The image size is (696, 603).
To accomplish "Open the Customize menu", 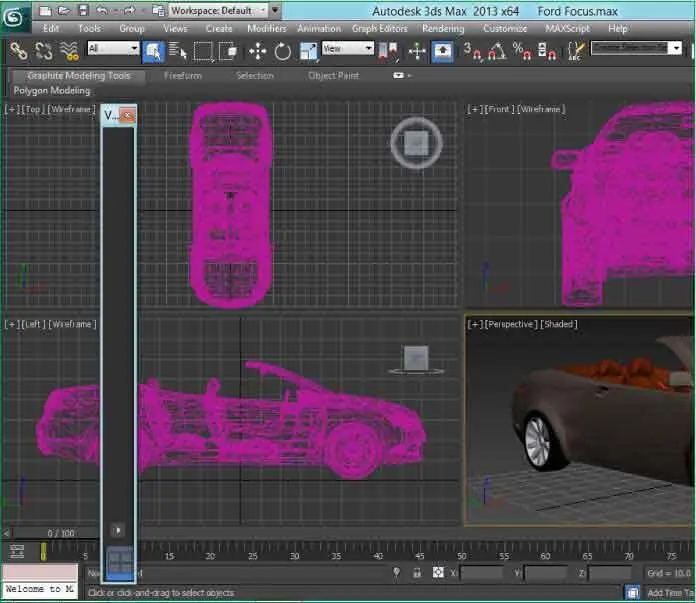I will pyautogui.click(x=505, y=28).
